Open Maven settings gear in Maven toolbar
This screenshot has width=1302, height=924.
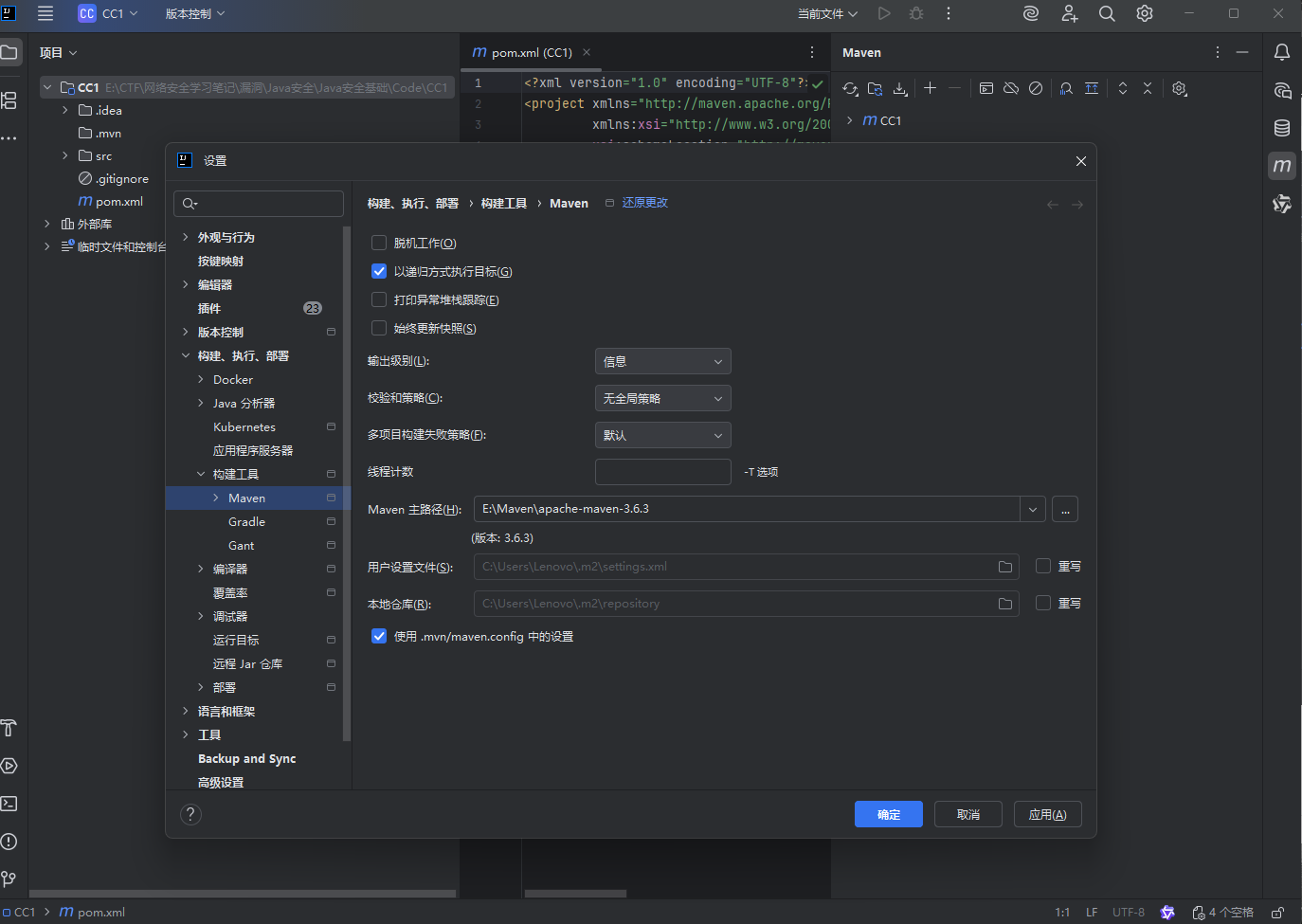[1179, 88]
